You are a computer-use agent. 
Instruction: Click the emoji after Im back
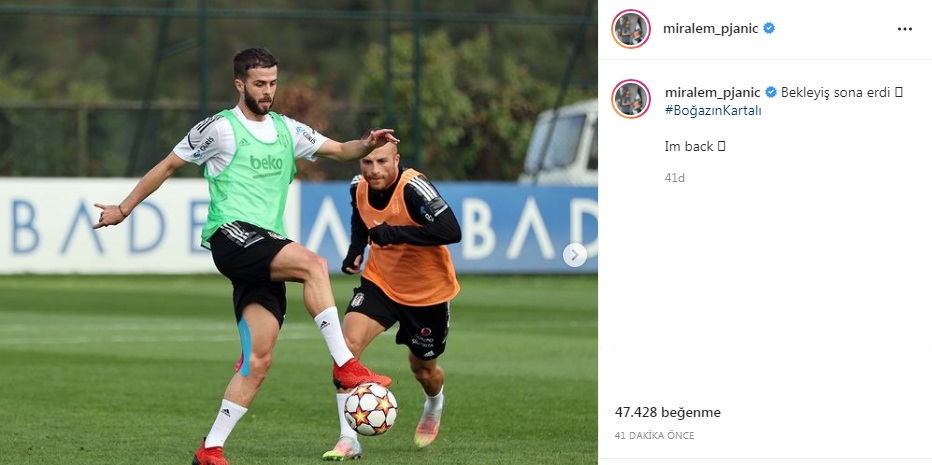click(x=722, y=146)
